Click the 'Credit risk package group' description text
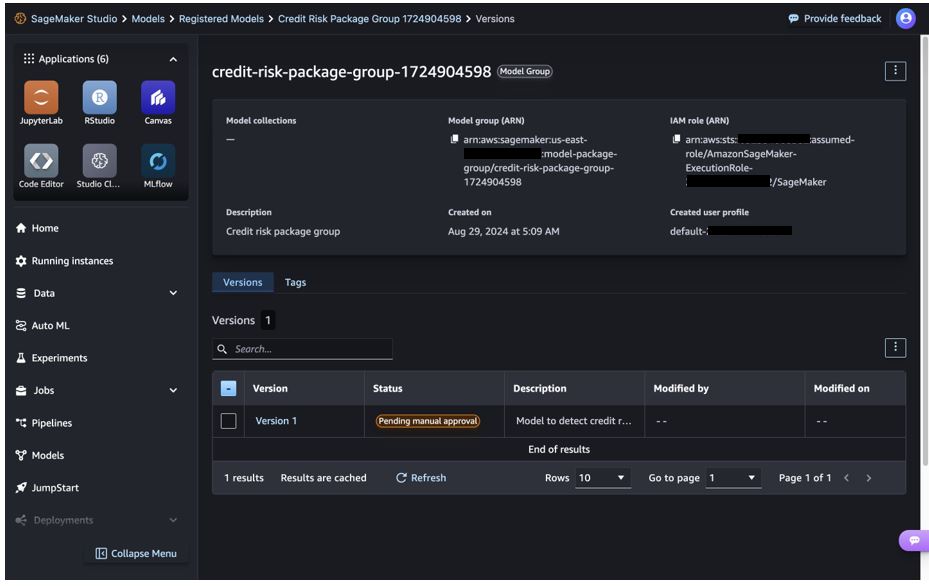This screenshot has width=929, height=586. point(283,232)
